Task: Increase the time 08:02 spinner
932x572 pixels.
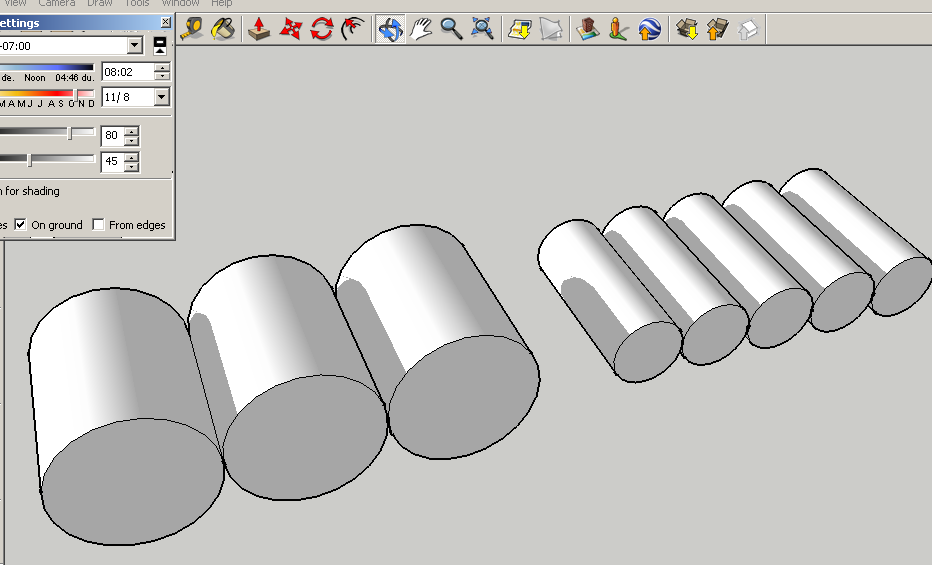Action: click(x=162, y=68)
